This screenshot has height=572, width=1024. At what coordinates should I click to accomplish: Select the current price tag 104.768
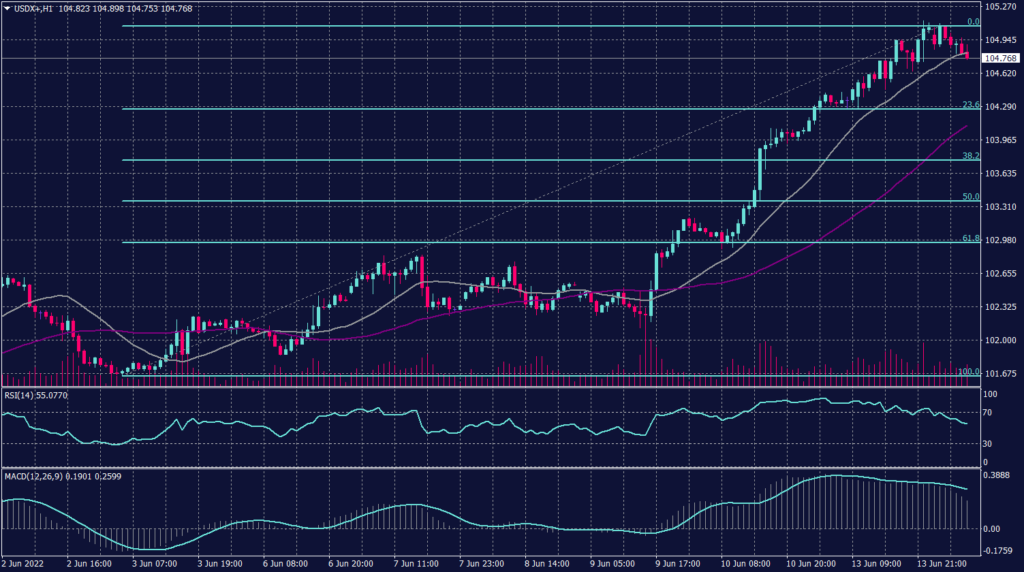[x=1002, y=59]
